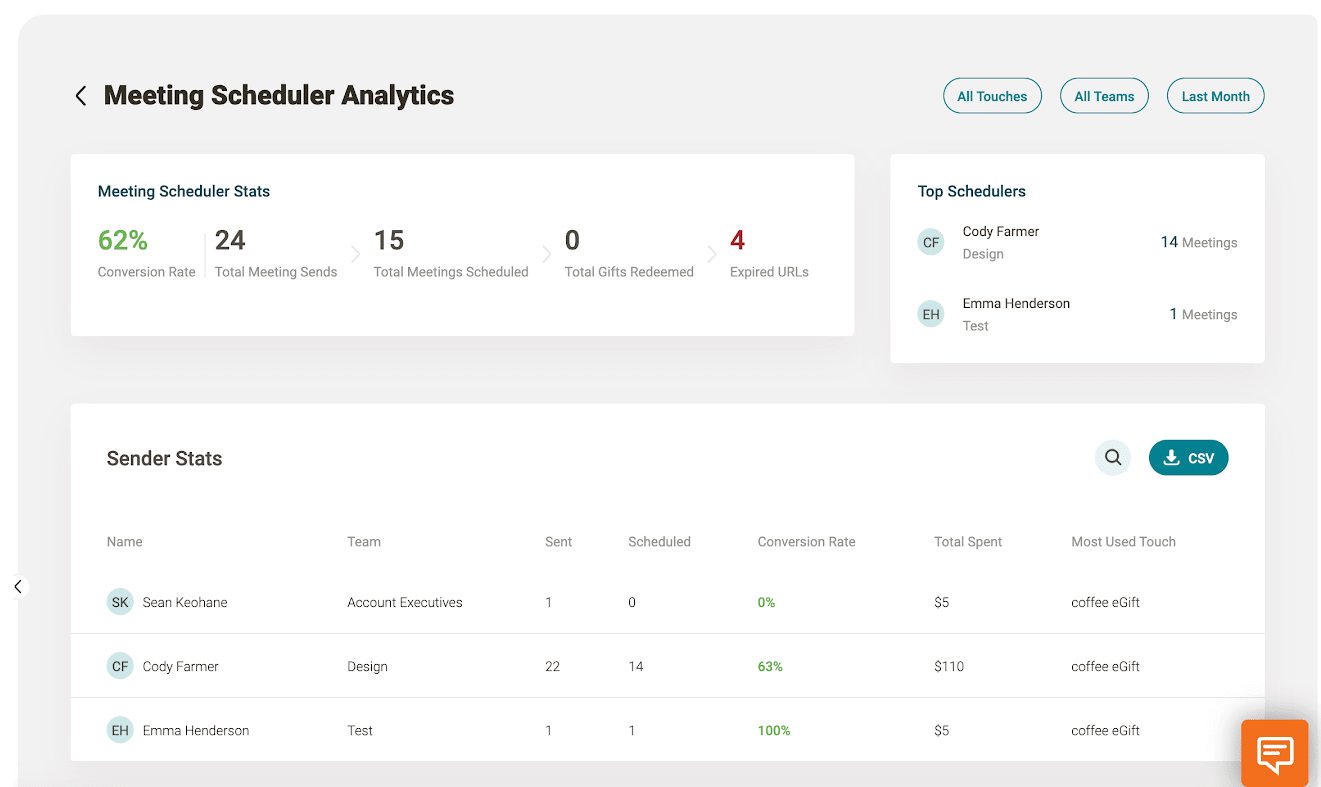Open the orange chat support widget
This screenshot has height=787, width=1321.
pyautogui.click(x=1275, y=753)
